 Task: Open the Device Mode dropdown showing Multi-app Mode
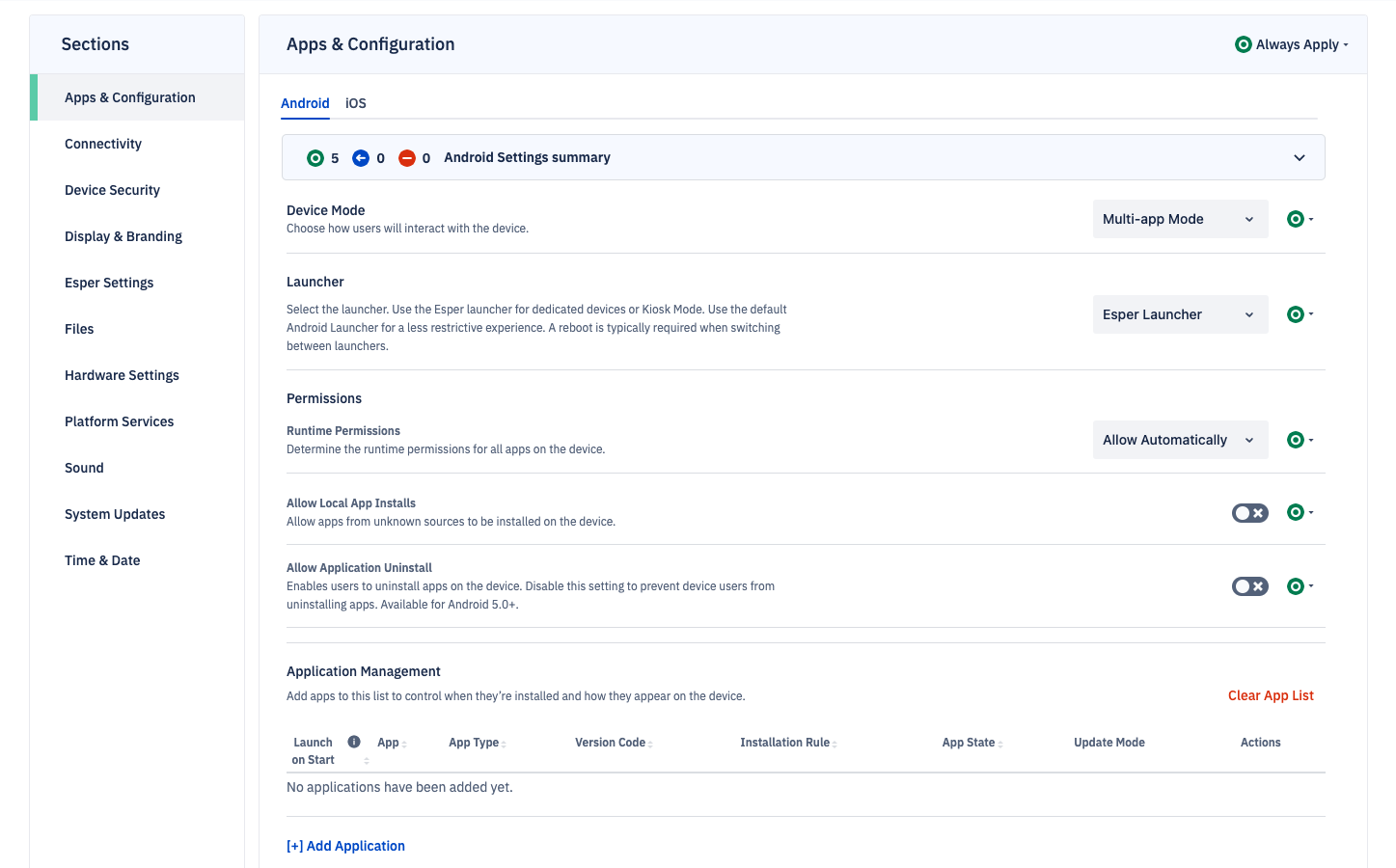pyautogui.click(x=1180, y=219)
